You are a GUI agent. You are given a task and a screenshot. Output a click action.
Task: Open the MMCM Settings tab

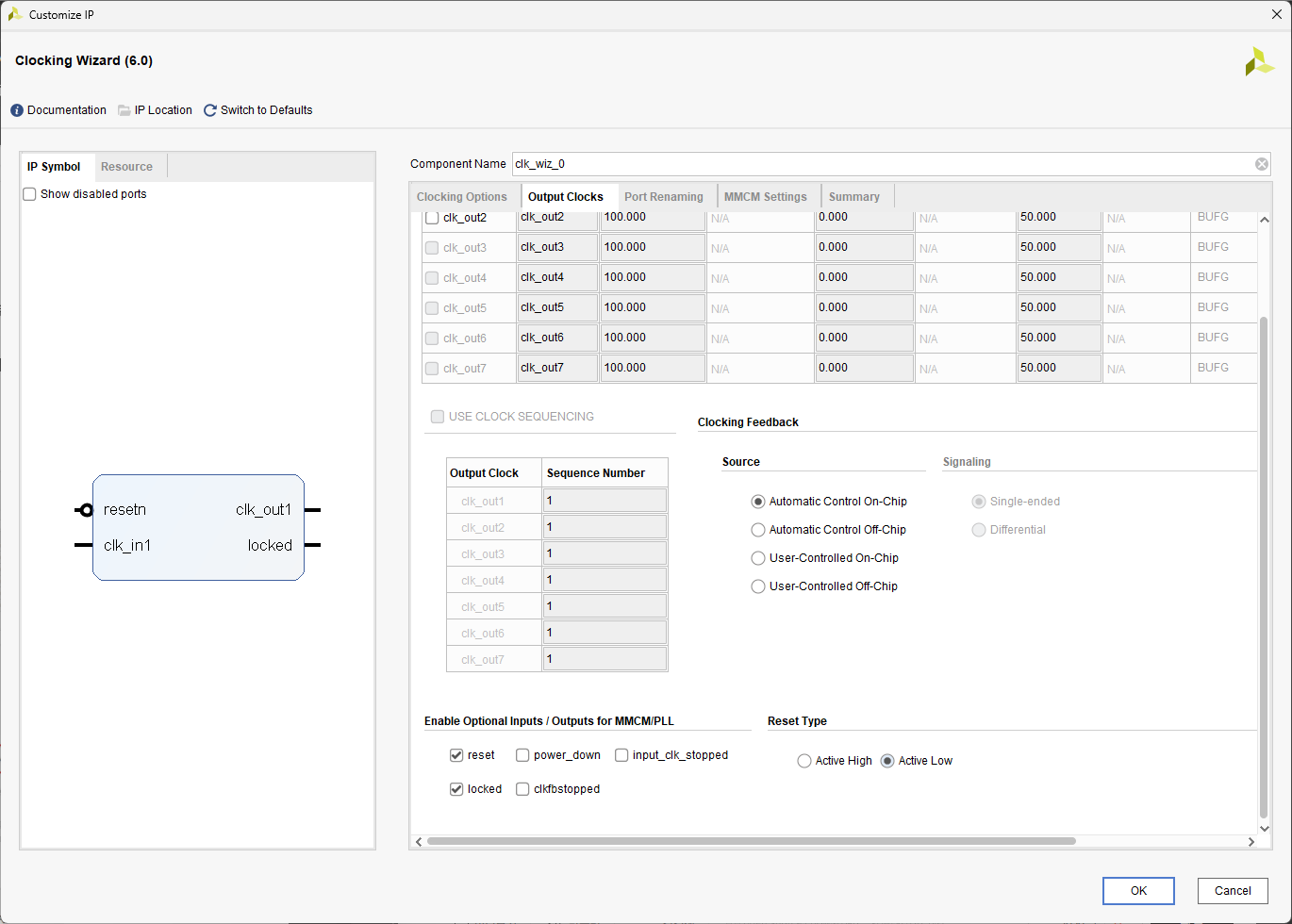[x=766, y=197]
